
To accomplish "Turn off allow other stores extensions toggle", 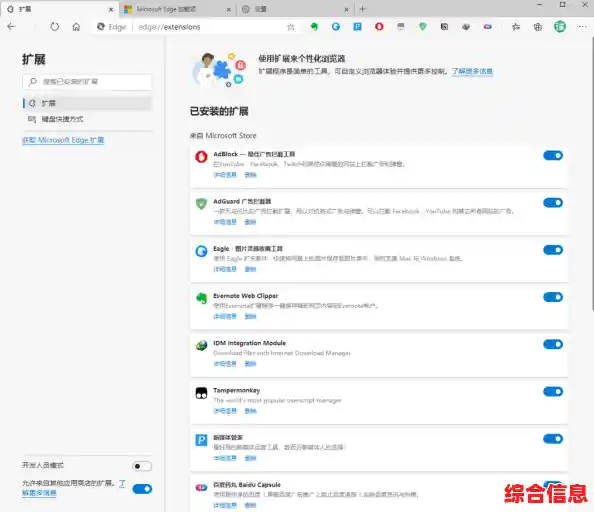I will point(142,489).
